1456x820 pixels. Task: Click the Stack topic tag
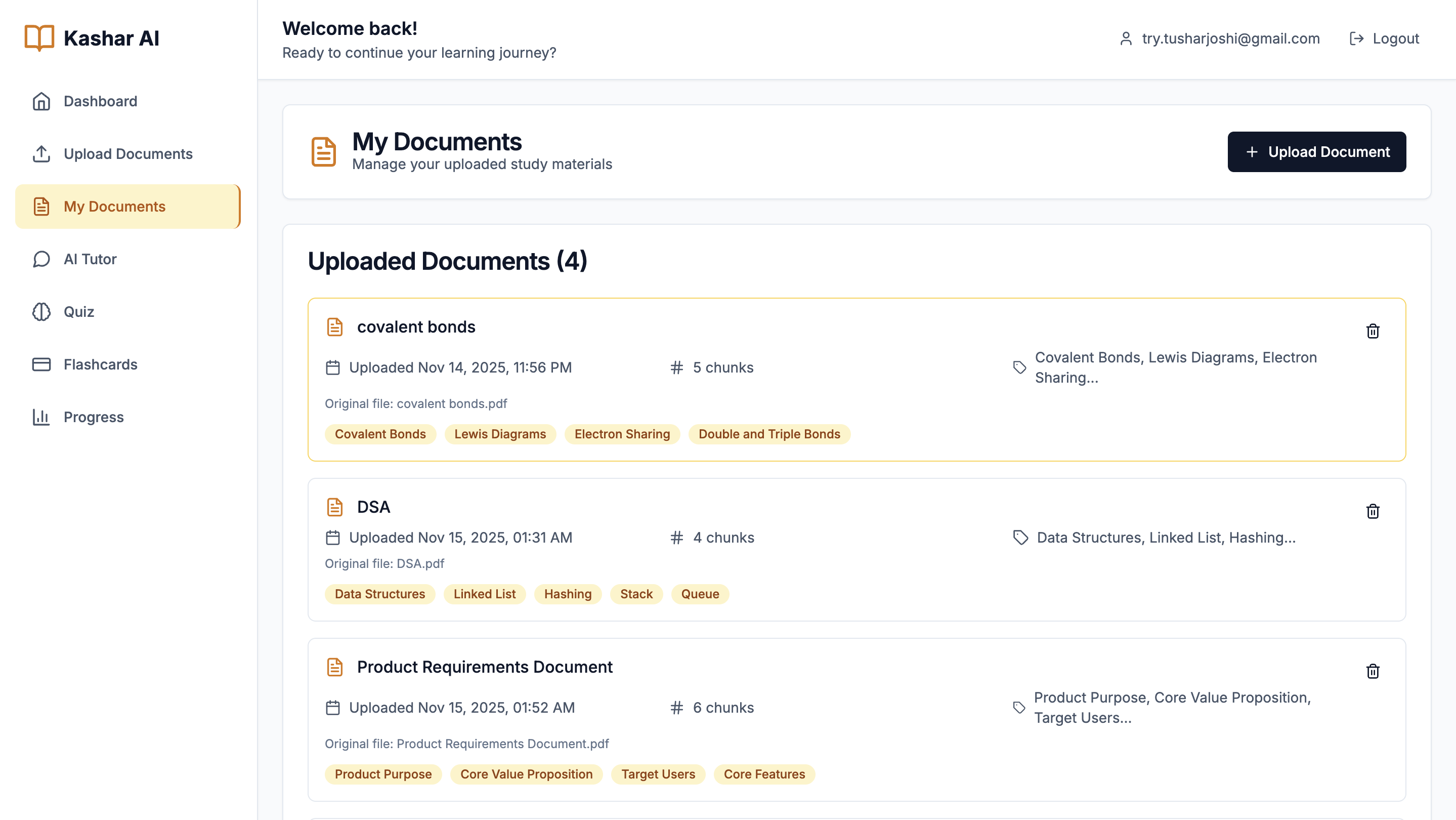[636, 594]
